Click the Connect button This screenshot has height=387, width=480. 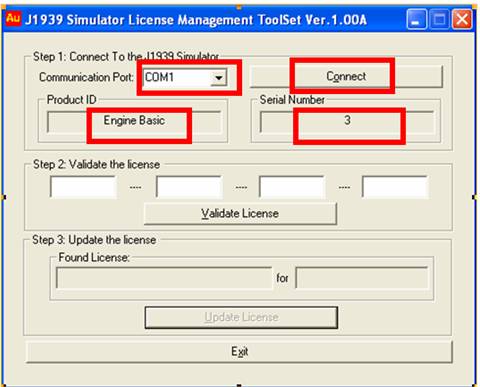(x=346, y=76)
